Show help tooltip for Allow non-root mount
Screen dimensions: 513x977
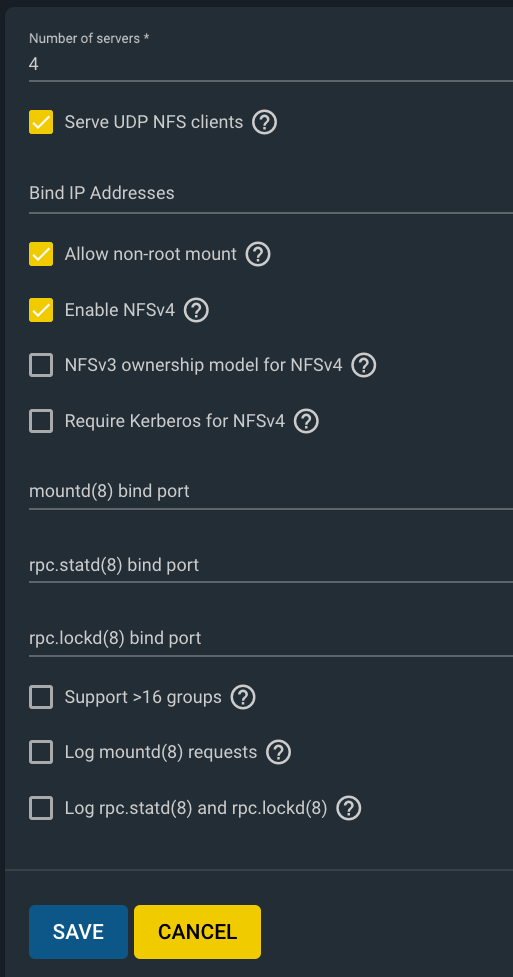258,254
